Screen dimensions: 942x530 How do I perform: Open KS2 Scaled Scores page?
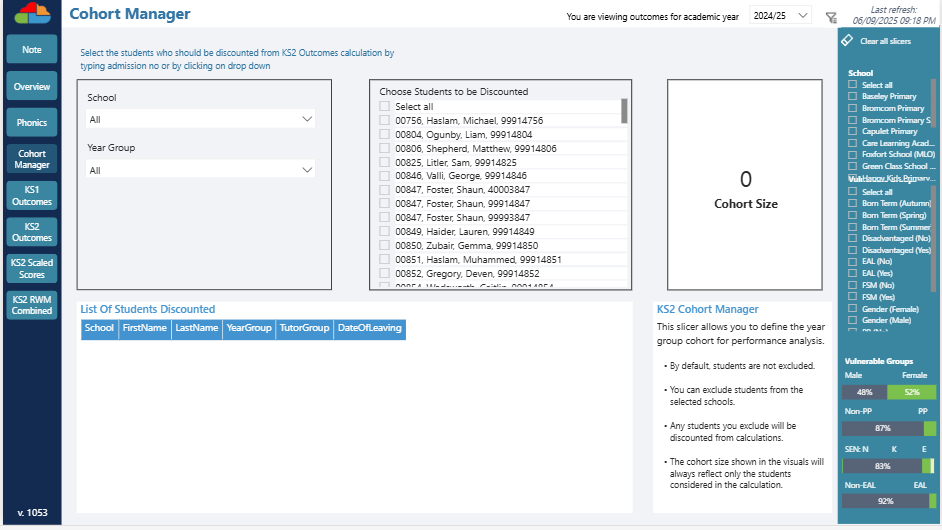pos(32,268)
